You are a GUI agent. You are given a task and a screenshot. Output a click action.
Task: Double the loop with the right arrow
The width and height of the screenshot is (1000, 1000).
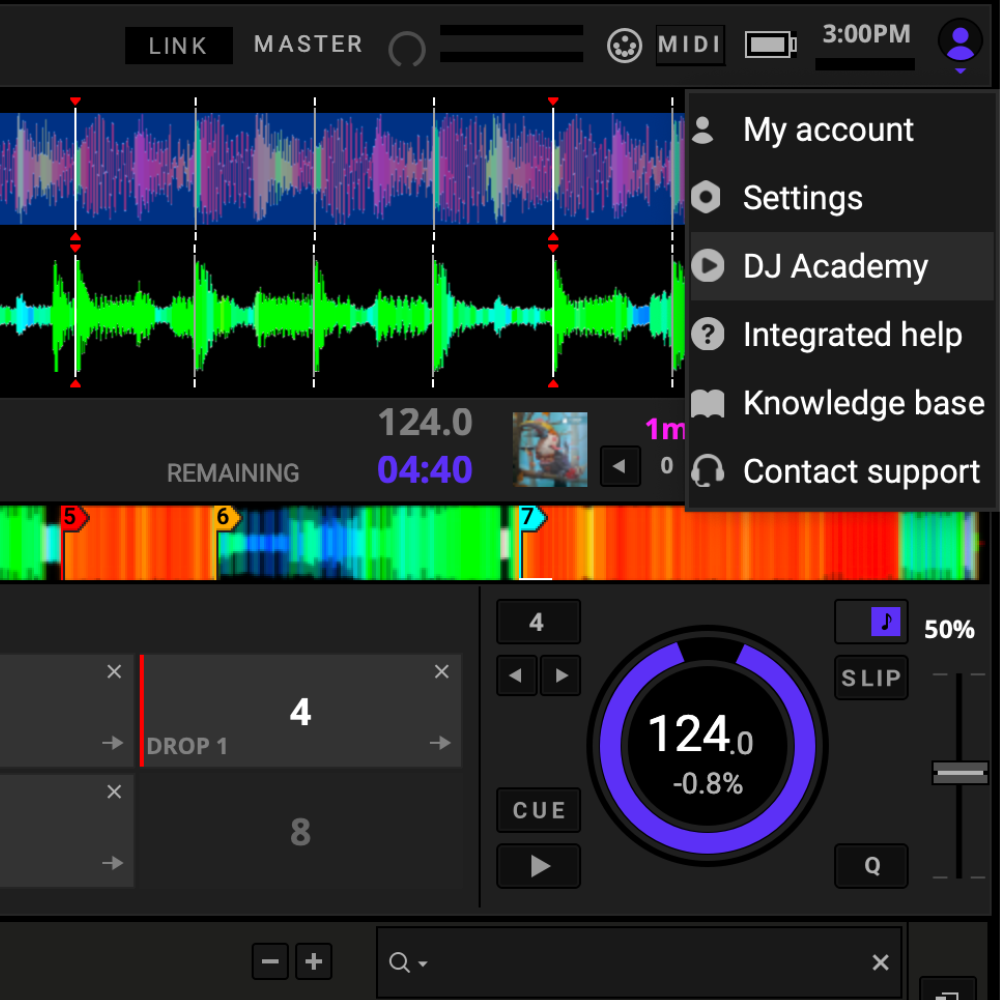pyautogui.click(x=561, y=675)
